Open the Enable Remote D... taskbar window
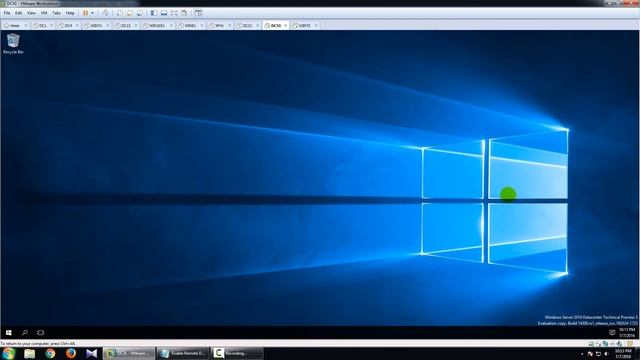 point(183,353)
